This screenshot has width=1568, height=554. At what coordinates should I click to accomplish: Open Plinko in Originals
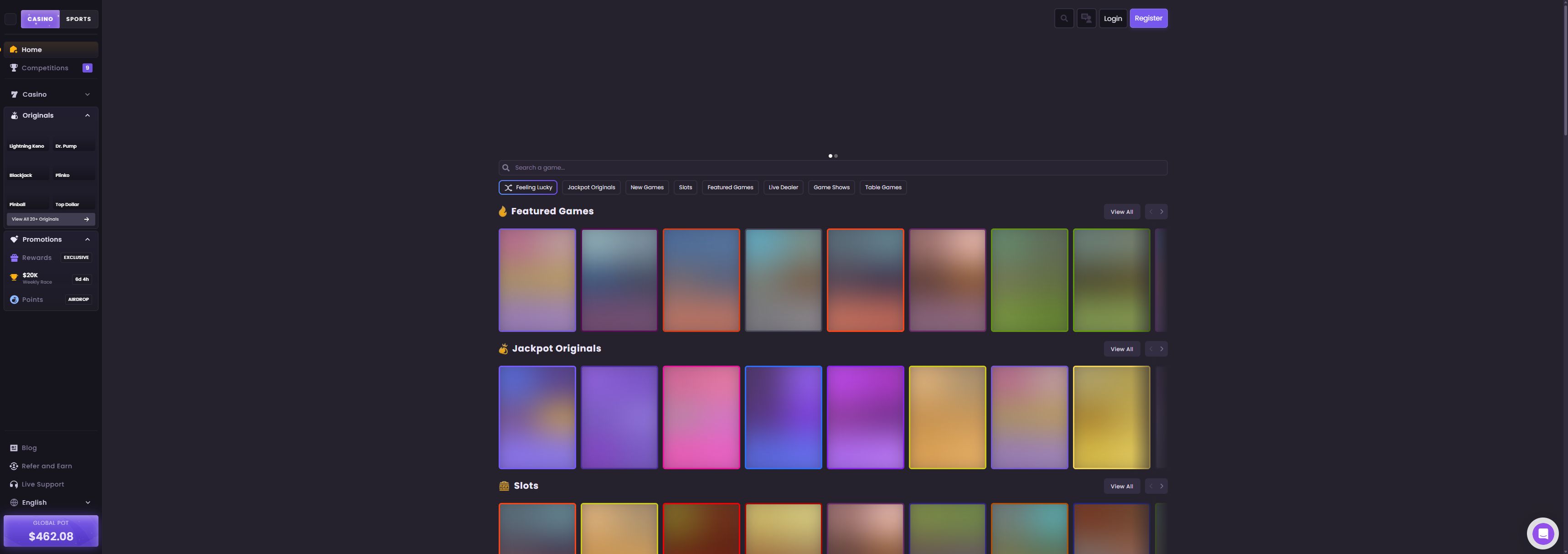pyautogui.click(x=74, y=169)
